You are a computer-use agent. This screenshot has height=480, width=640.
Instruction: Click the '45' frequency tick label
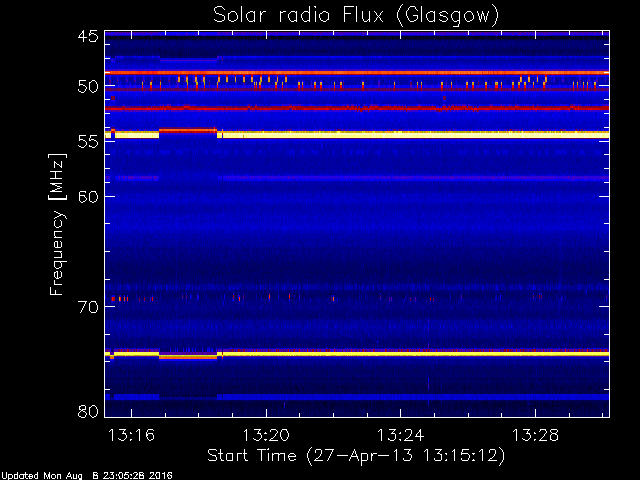coord(88,36)
